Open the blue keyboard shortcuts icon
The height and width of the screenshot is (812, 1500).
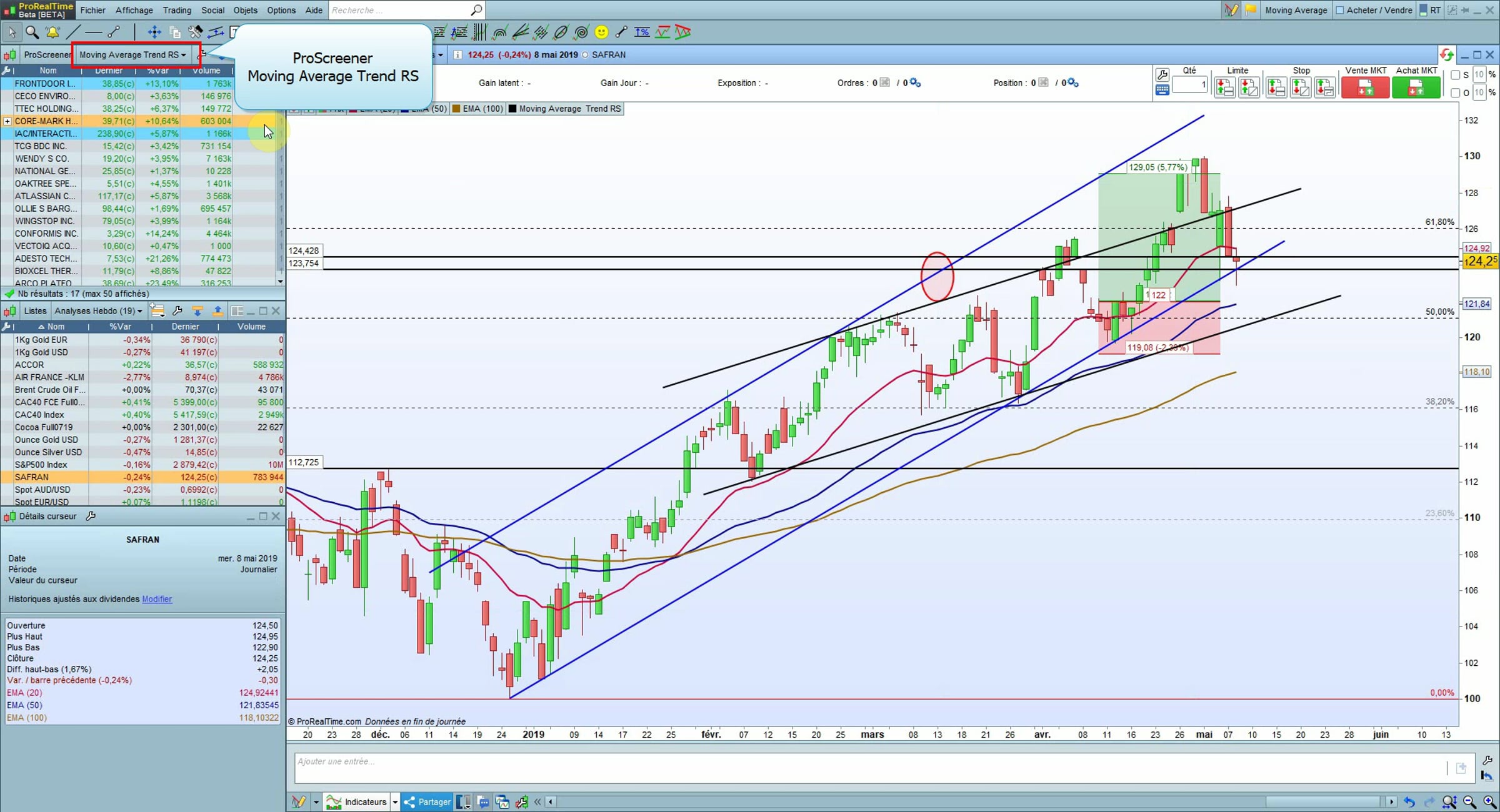tap(1162, 90)
